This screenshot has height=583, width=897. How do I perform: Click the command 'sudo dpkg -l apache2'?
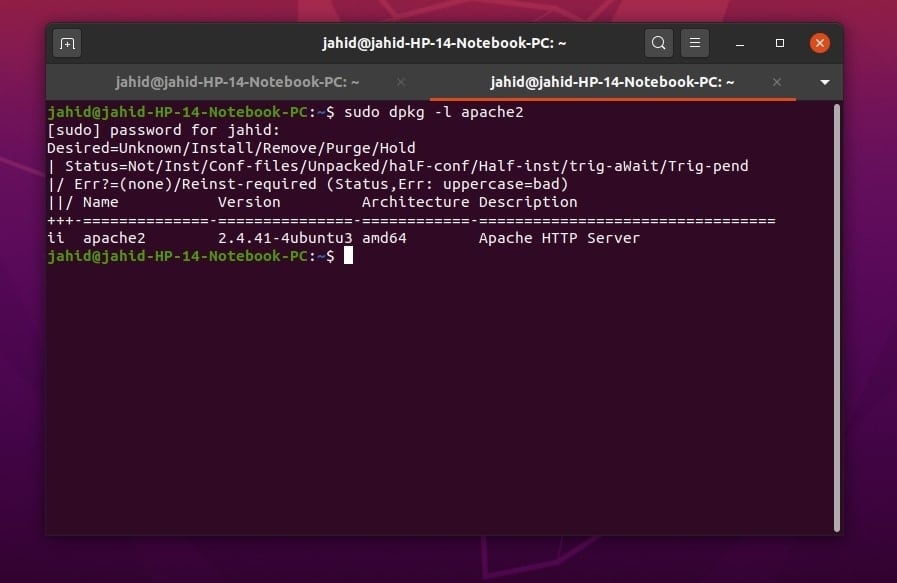(x=434, y=112)
